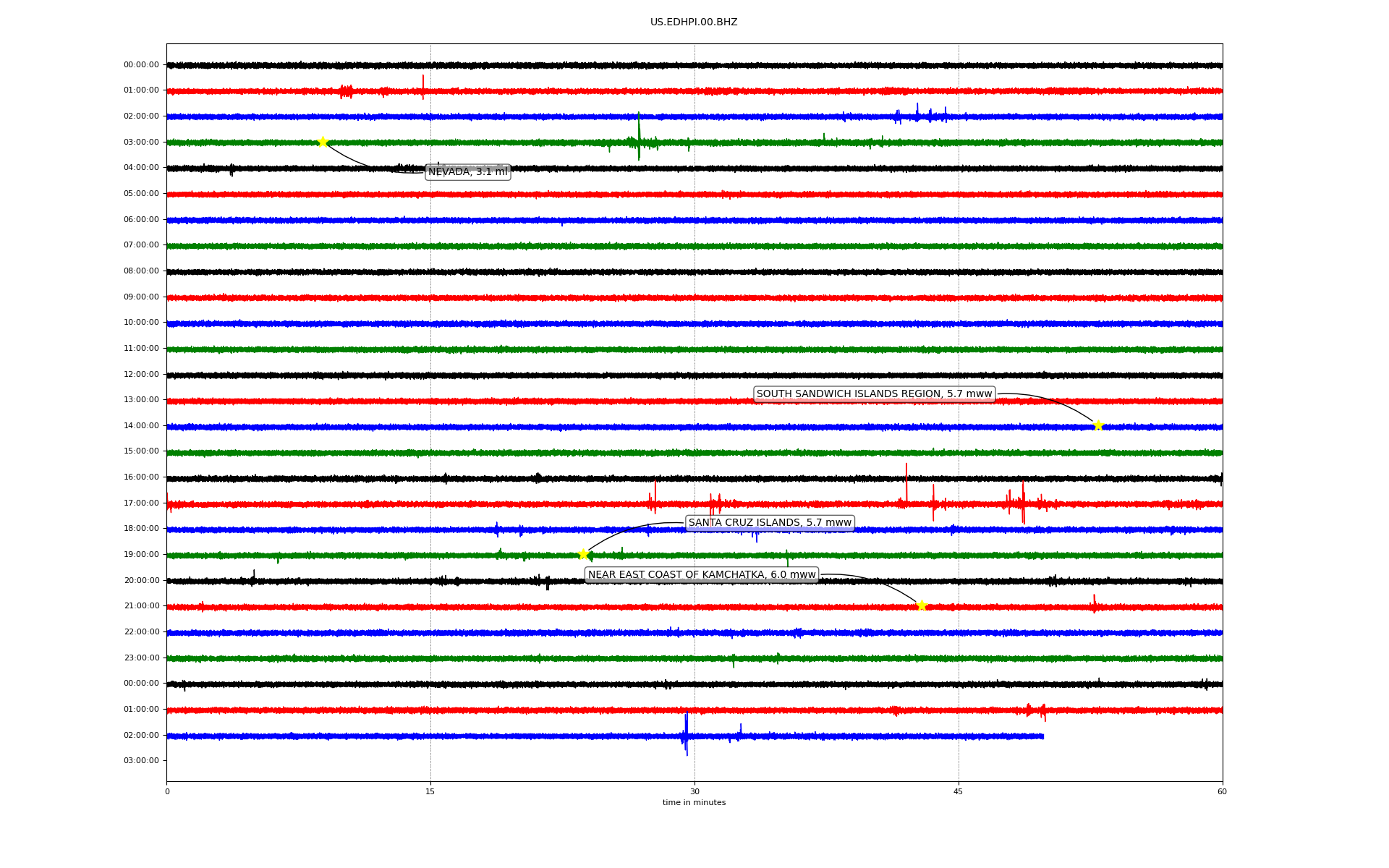Viewport: 1389px width, 868px height.
Task: Click the Kamchatka earthquake star marker
Action: 921,605
